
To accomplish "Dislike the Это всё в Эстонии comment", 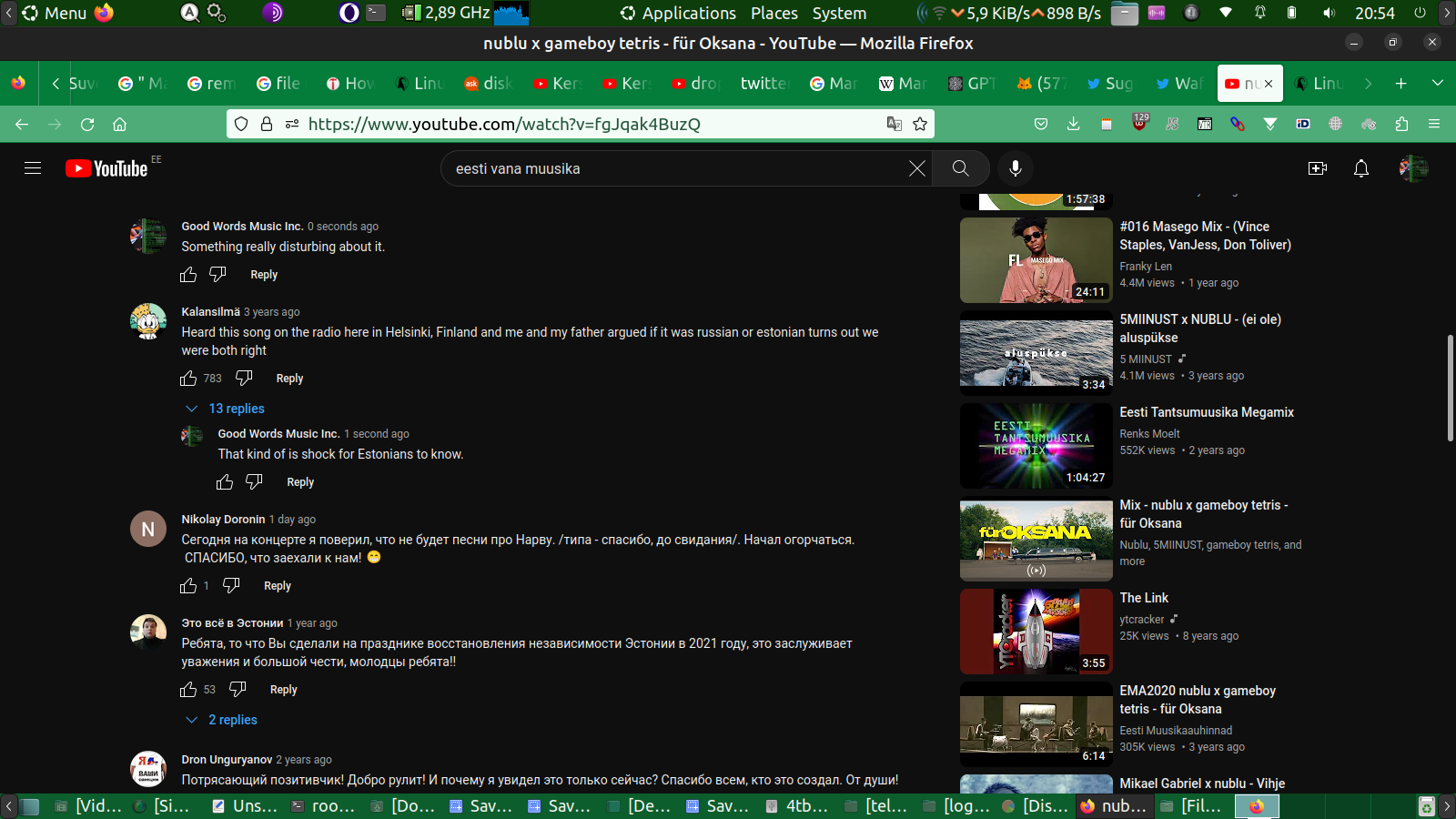I will 238,689.
